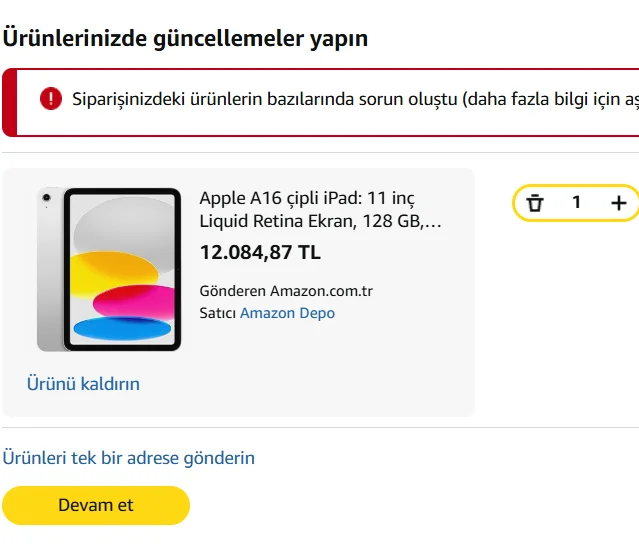
Task: Click the "Ürünü kaldırın" link
Action: (x=83, y=384)
